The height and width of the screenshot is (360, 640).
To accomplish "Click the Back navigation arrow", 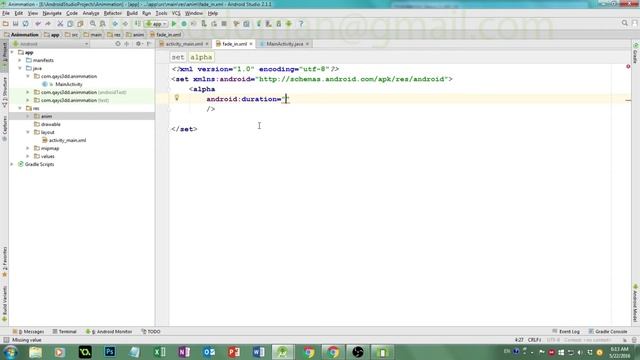I will [115, 24].
